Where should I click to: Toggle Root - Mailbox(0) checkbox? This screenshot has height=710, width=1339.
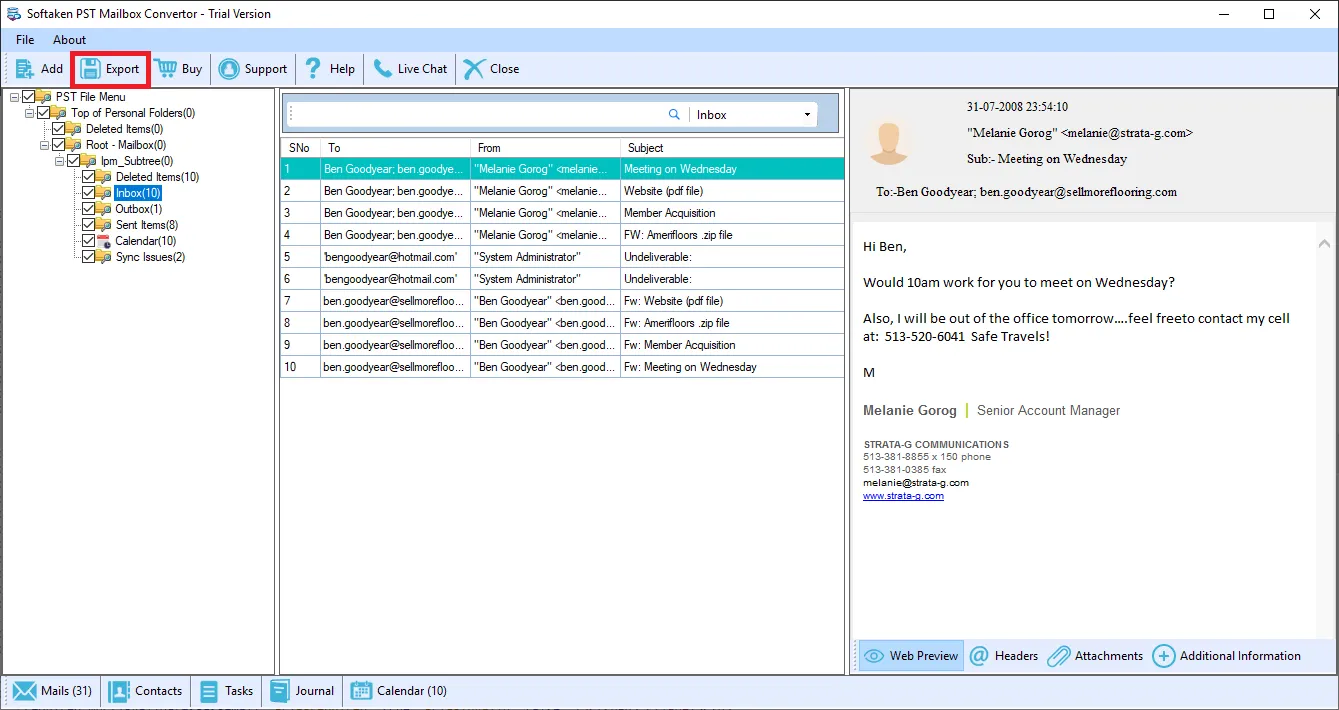tap(58, 145)
